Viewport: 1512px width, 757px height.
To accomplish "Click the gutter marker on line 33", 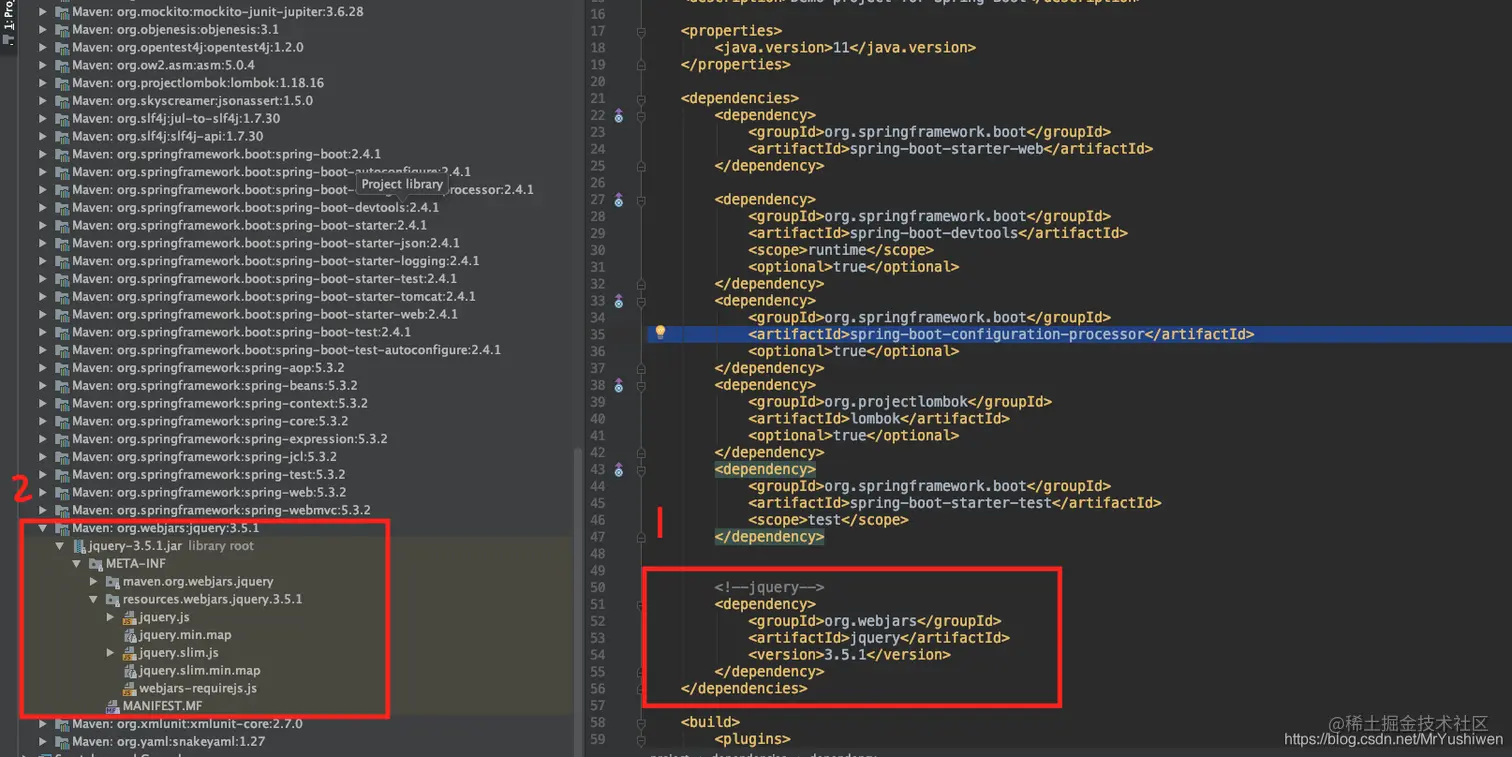I will [619, 302].
